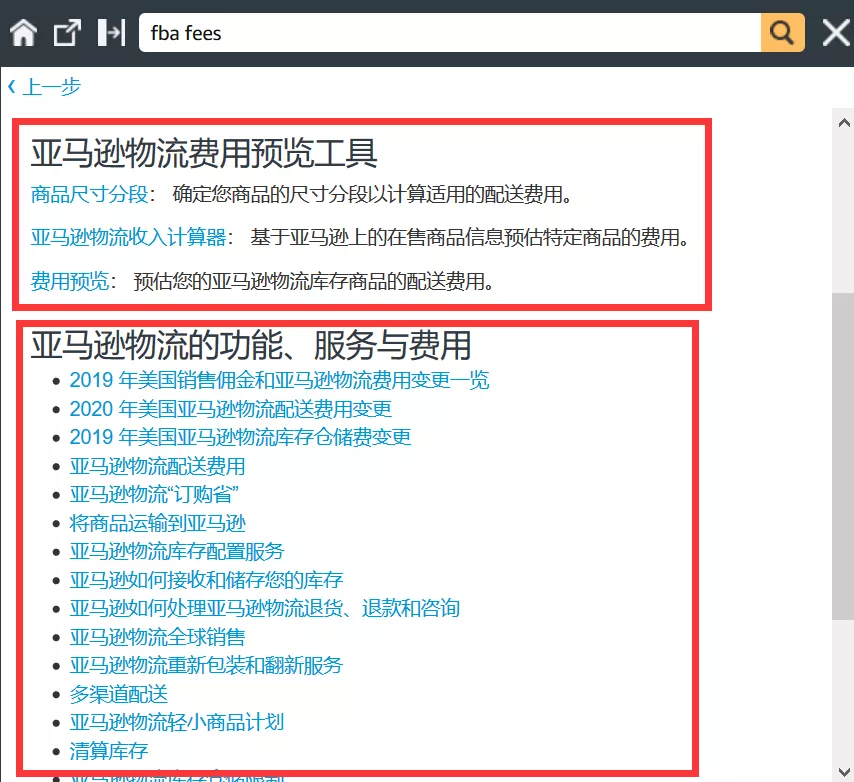The height and width of the screenshot is (782, 854).
Task: Click the search field containing fba fees
Action: click(450, 33)
